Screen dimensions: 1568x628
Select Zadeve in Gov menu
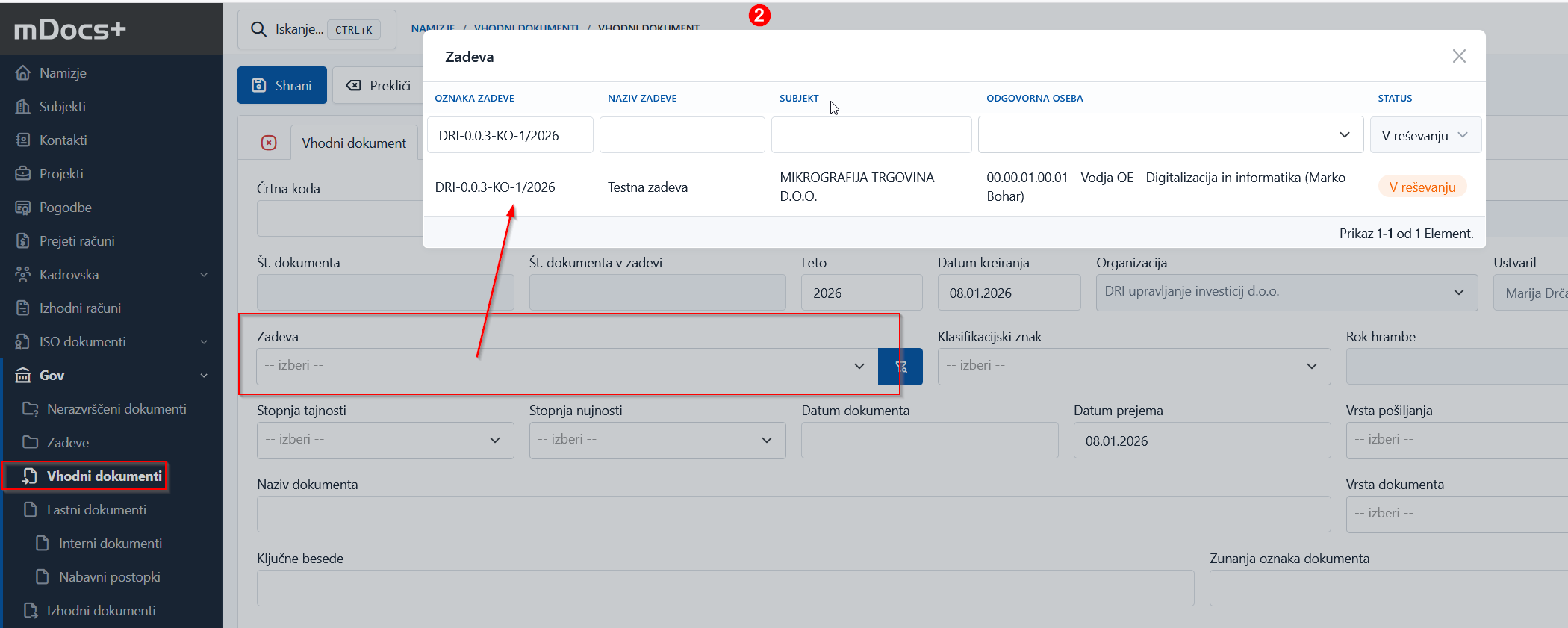click(67, 443)
